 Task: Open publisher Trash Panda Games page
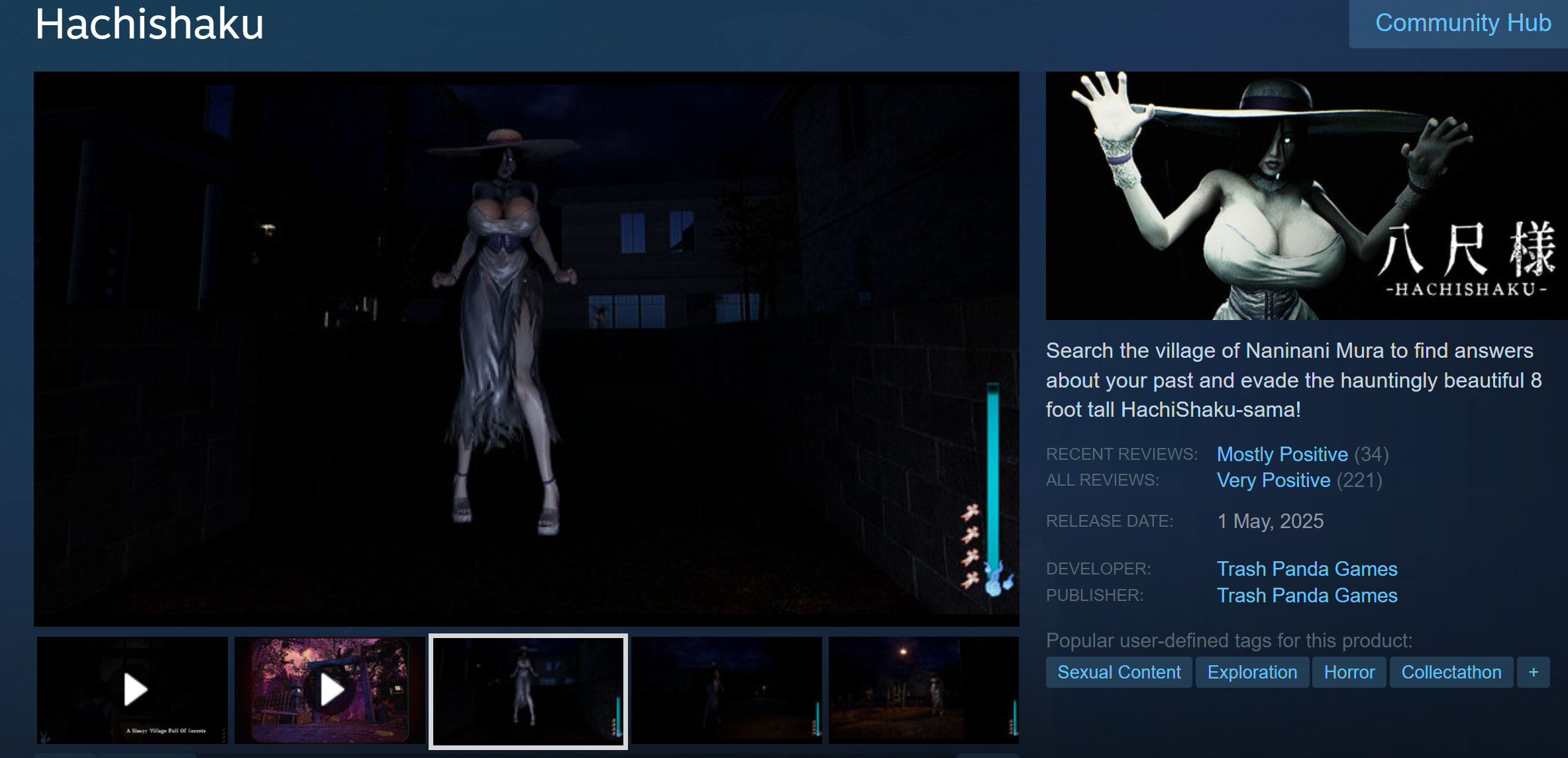tap(1306, 595)
